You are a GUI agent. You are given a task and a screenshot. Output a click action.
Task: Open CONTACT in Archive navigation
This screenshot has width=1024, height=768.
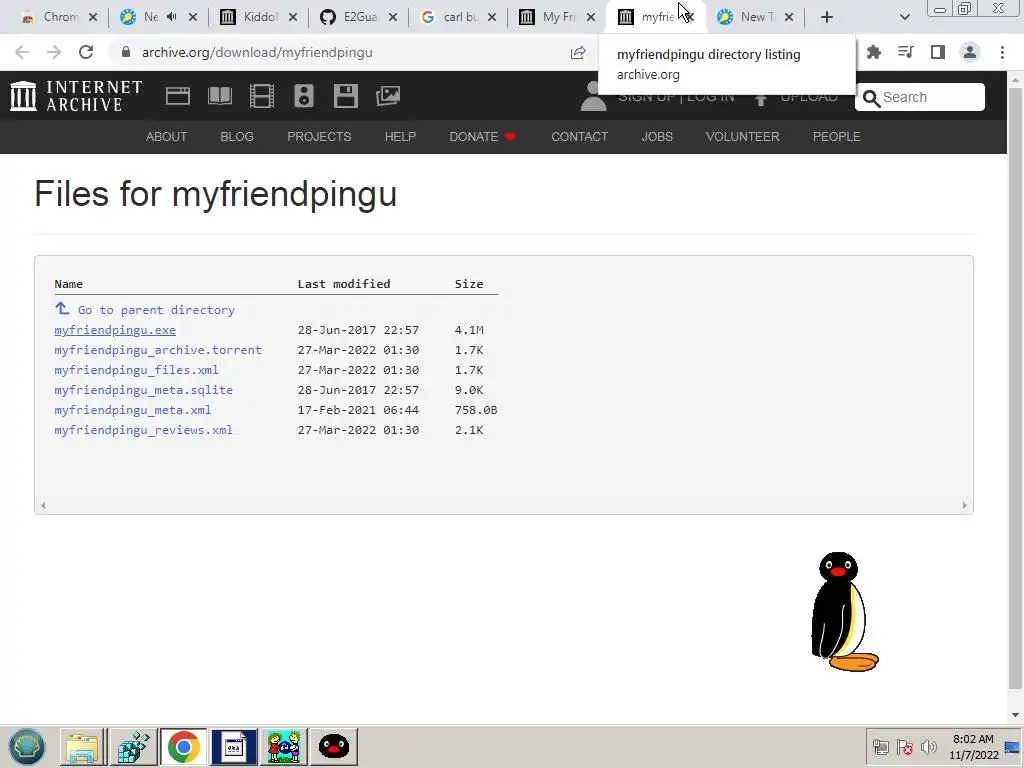point(580,136)
